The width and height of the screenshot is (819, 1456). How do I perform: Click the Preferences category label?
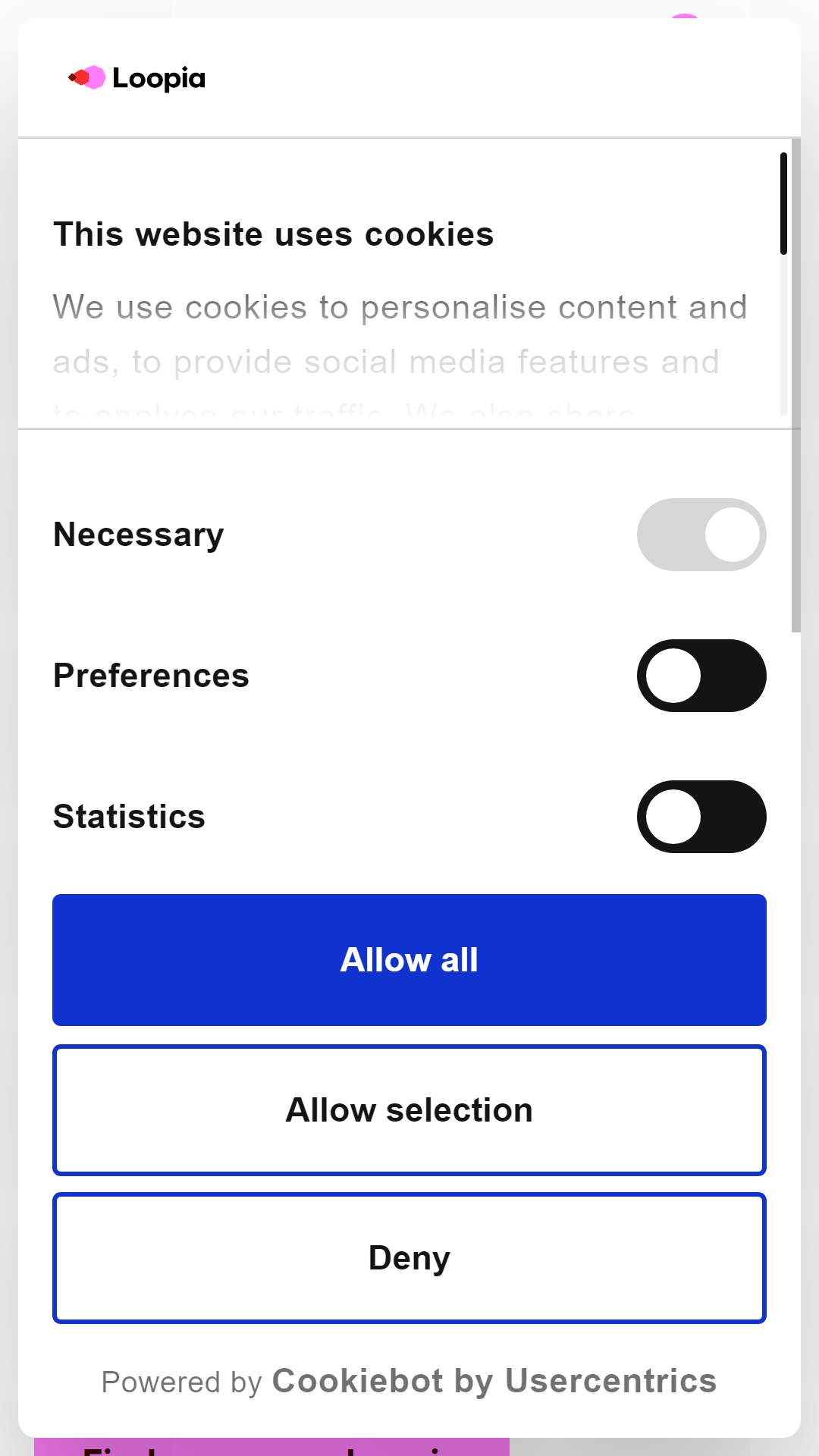coord(151,676)
